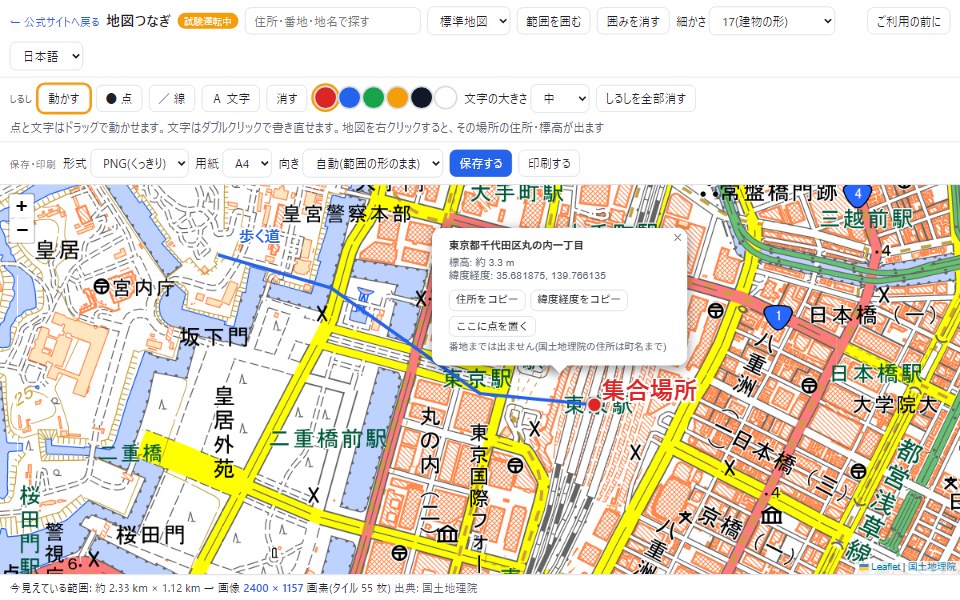Open the 国土地理院 attribution link
The width and height of the screenshot is (960, 600).
(x=931, y=567)
